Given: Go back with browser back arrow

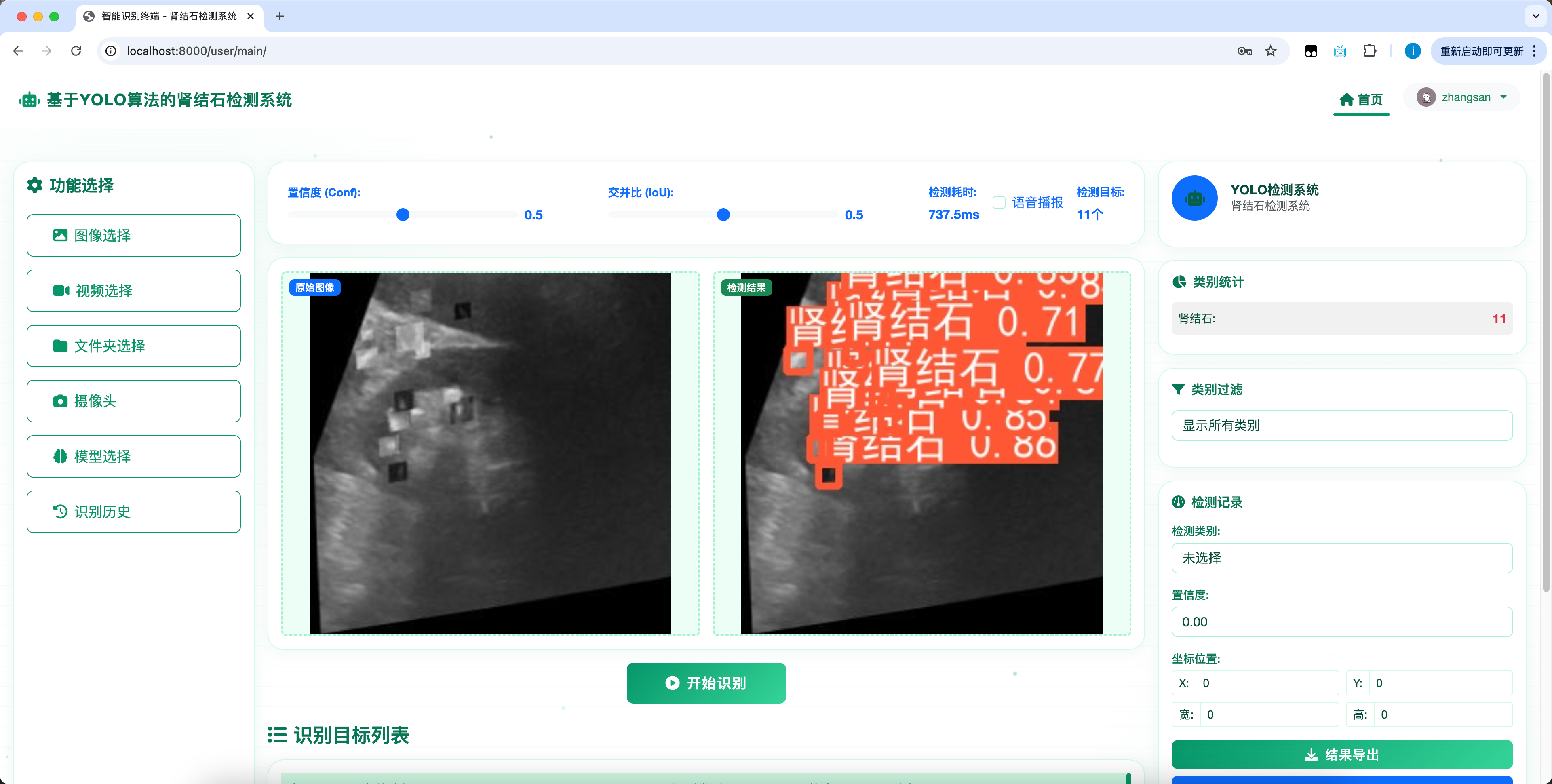Looking at the screenshot, I should (18, 51).
